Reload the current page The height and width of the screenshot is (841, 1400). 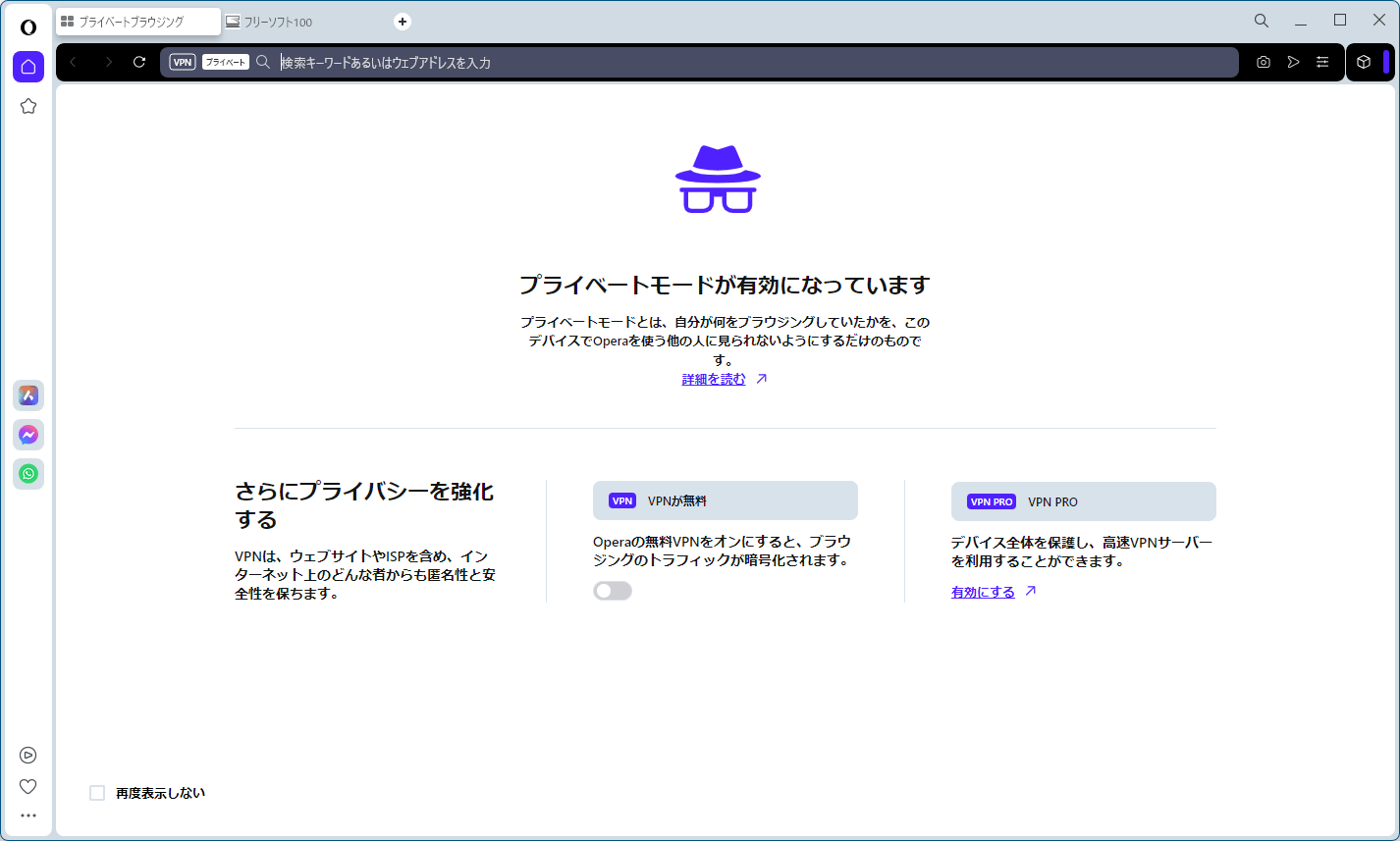[x=139, y=62]
